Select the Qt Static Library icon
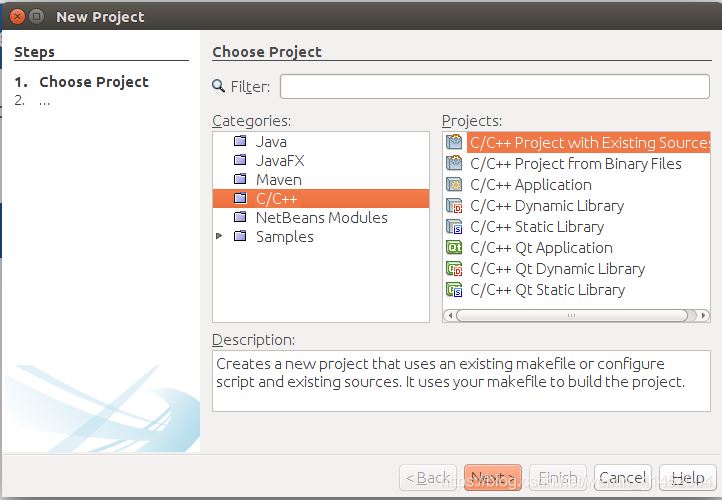The height and width of the screenshot is (500, 722). click(x=454, y=290)
